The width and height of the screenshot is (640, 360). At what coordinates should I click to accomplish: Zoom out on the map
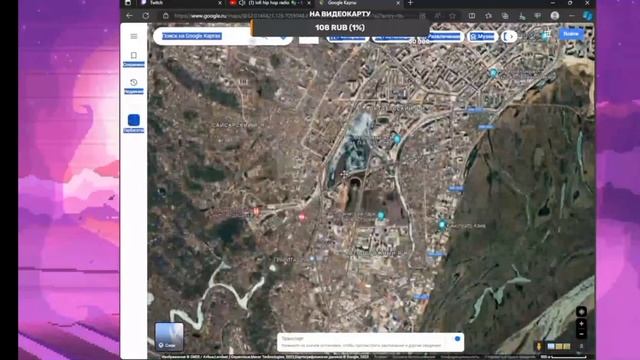pyautogui.click(x=581, y=333)
